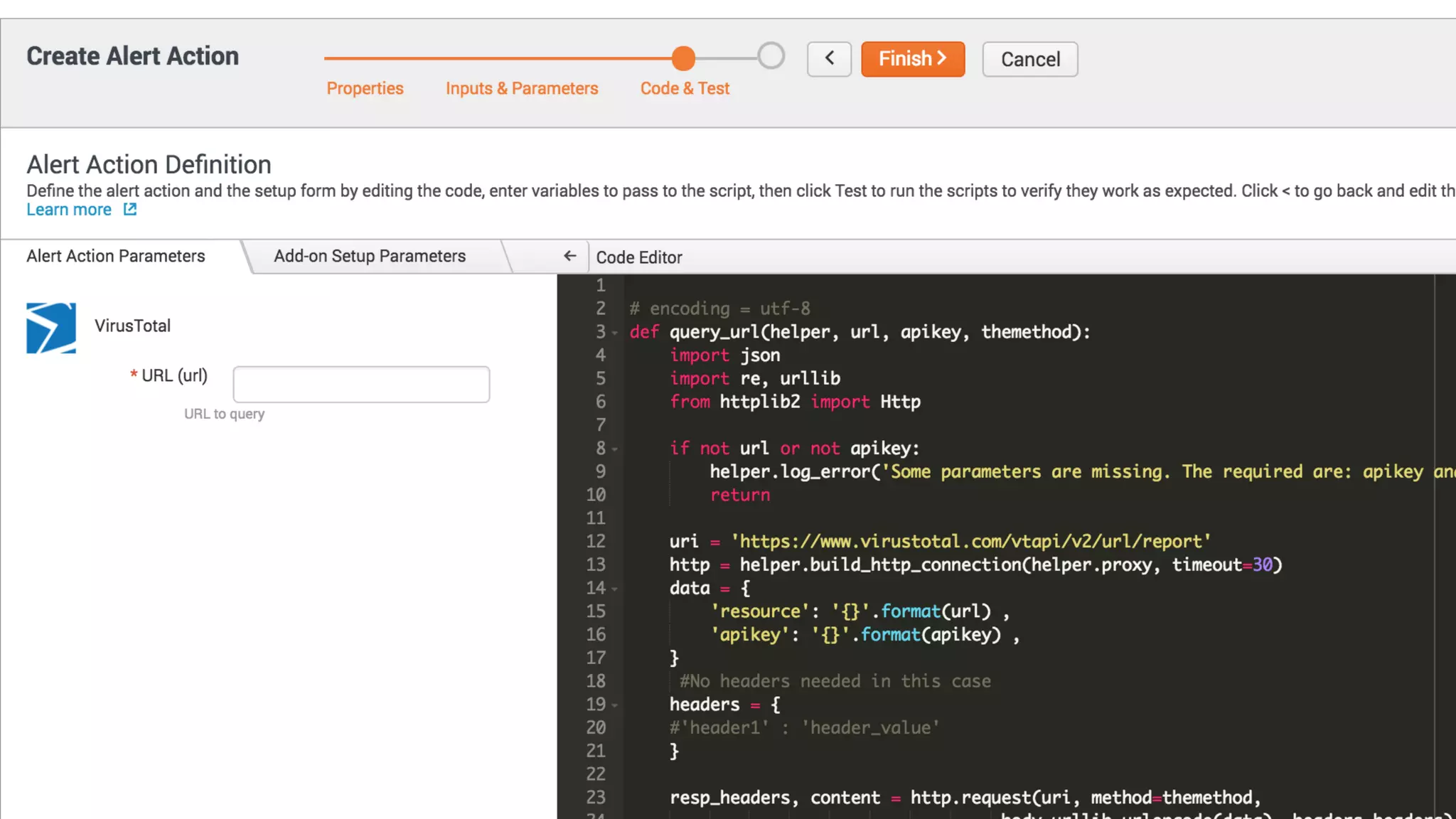Image resolution: width=1456 pixels, height=819 pixels.
Task: Open the Learn more external link icon
Action: click(x=130, y=210)
